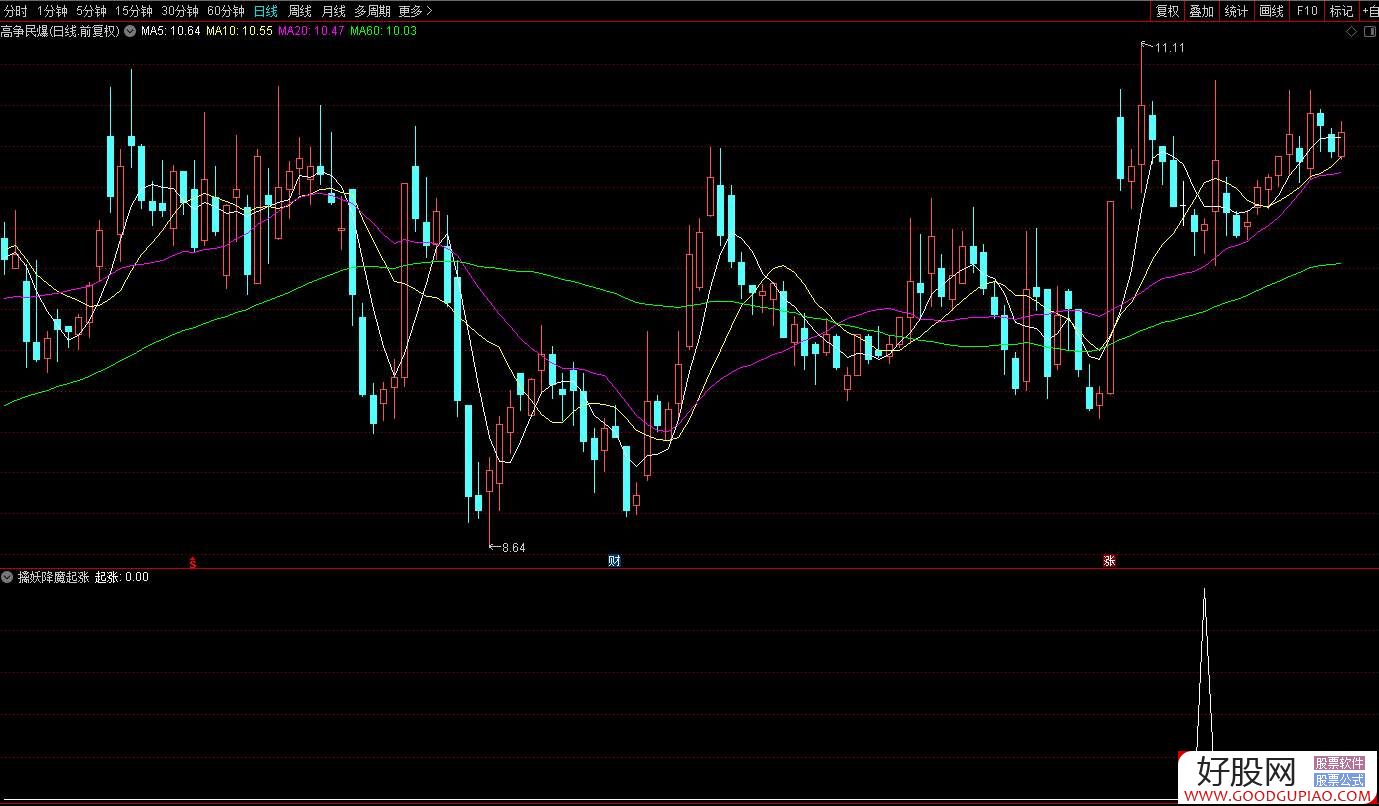Select the 60分钟 period tab
This screenshot has height=806, width=1379.
226,11
